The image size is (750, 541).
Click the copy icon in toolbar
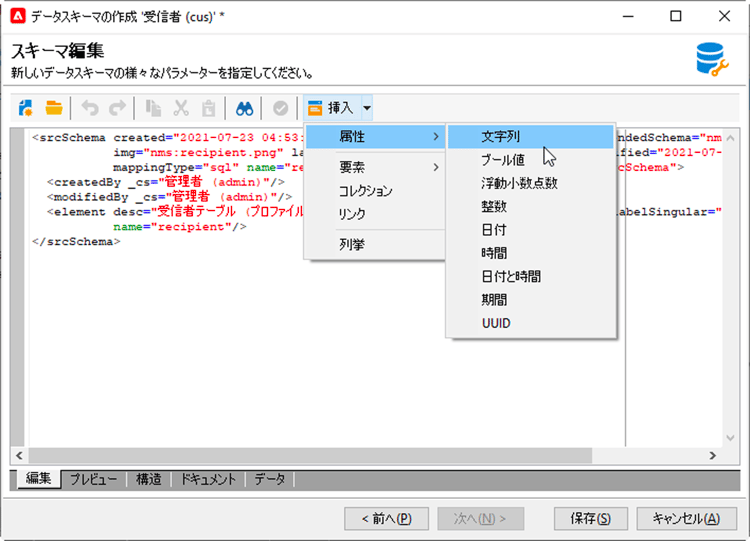coord(153,108)
